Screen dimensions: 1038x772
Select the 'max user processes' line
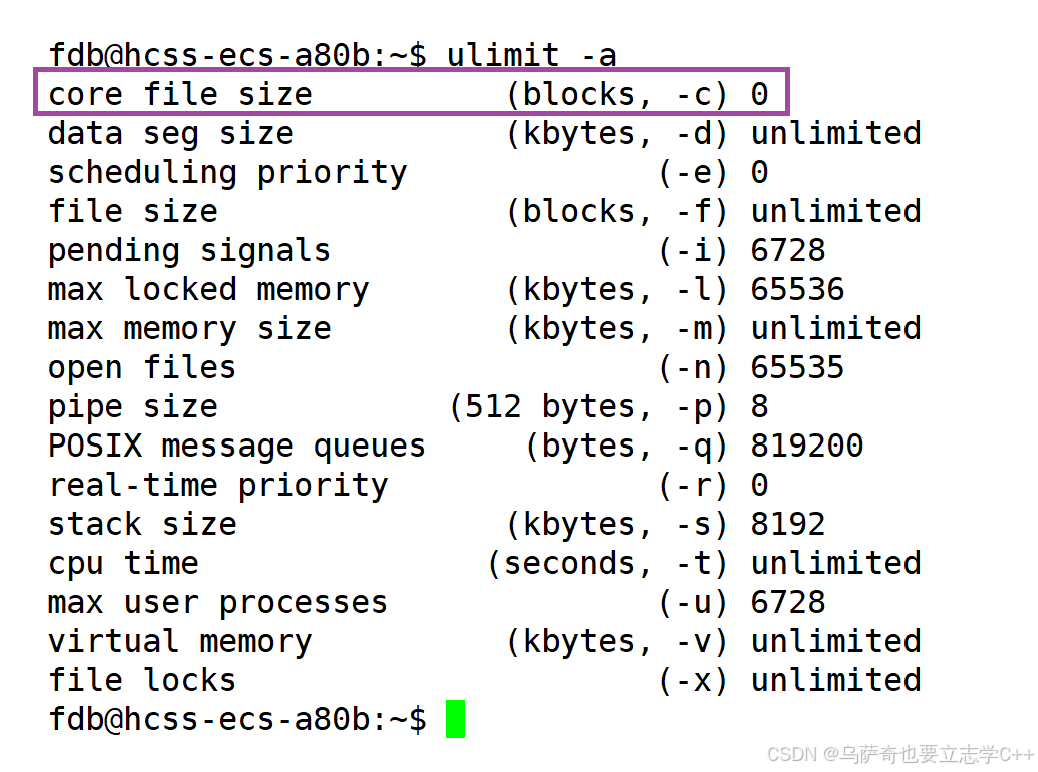437,603
